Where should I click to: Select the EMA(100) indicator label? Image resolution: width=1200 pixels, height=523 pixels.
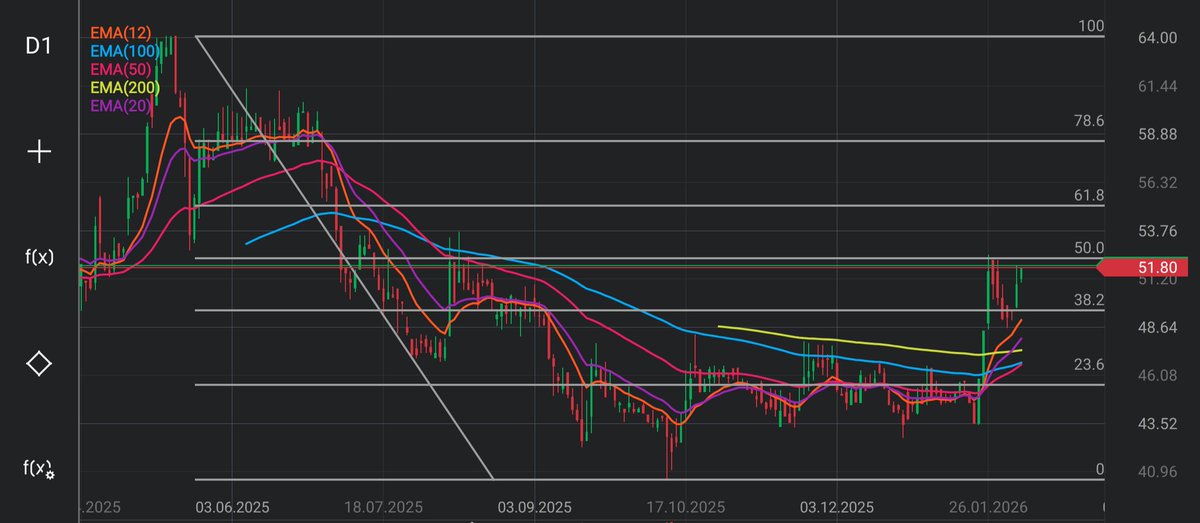[x=125, y=51]
